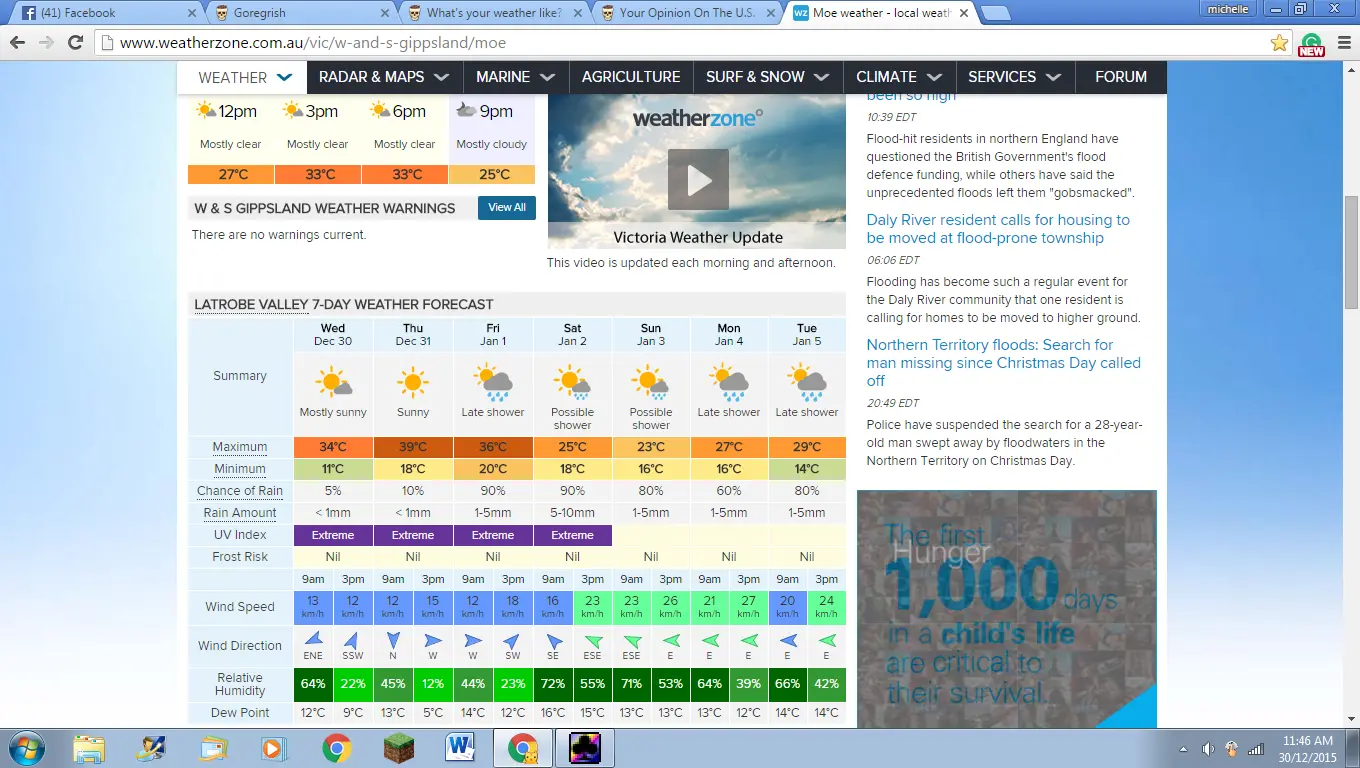Click the 11°C minimum temperature cell
This screenshot has height=768, width=1360.
(333, 469)
